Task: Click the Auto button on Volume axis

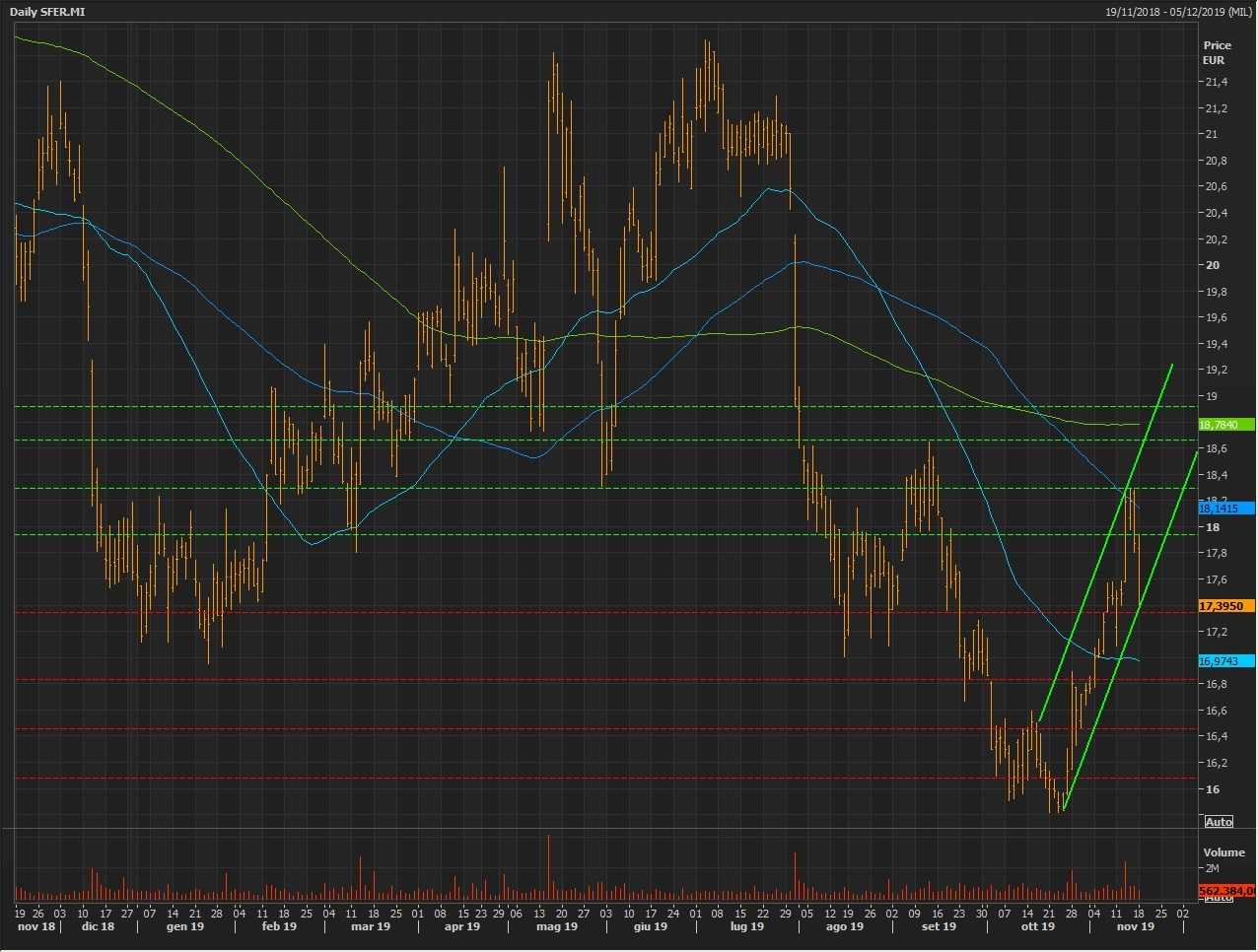Action: pyautogui.click(x=1219, y=898)
